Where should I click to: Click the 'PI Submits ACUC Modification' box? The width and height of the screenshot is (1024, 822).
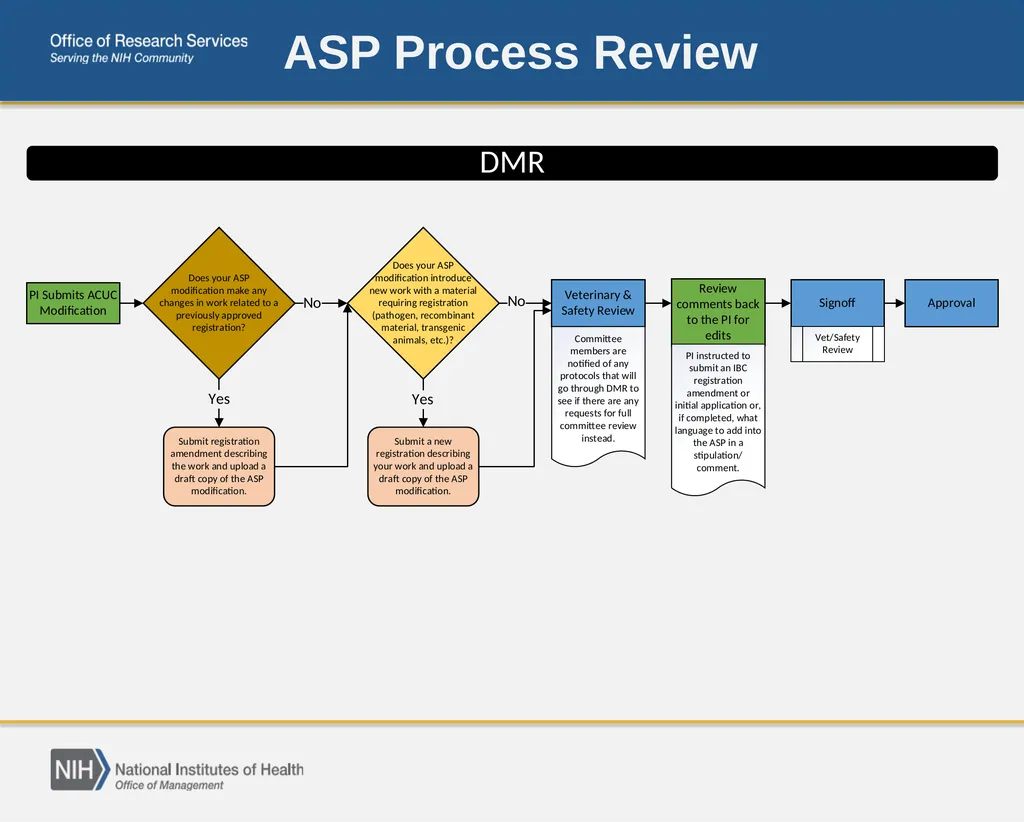73,303
